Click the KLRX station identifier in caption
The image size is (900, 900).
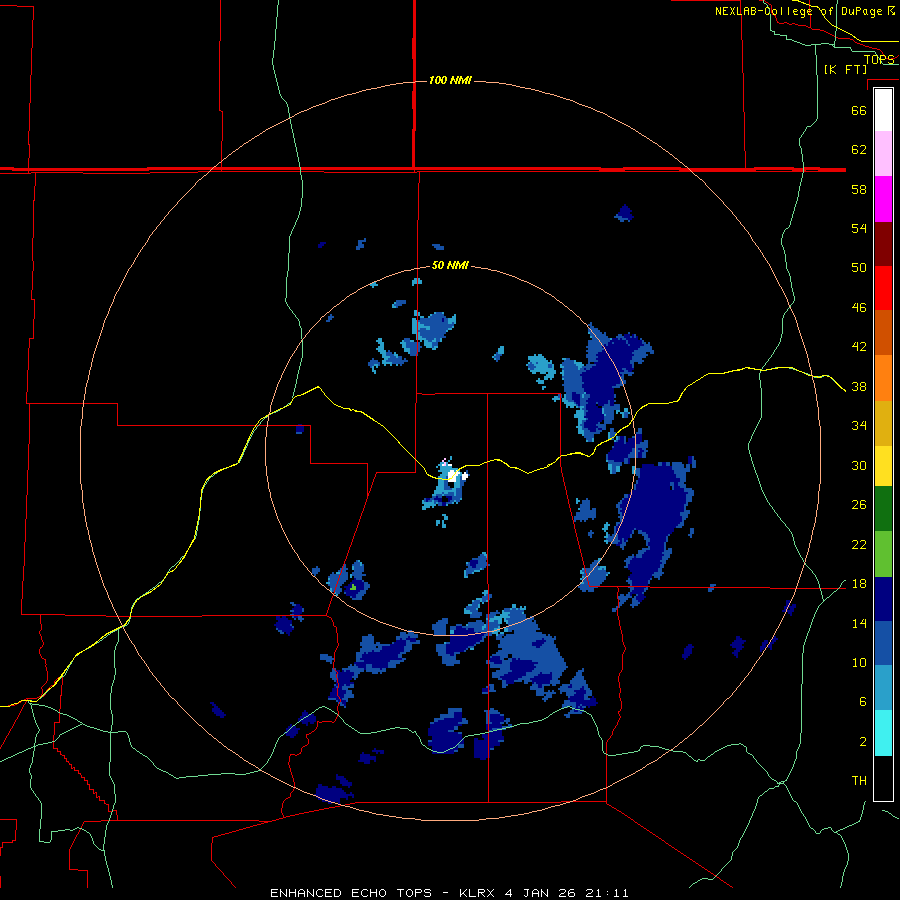click(479, 893)
